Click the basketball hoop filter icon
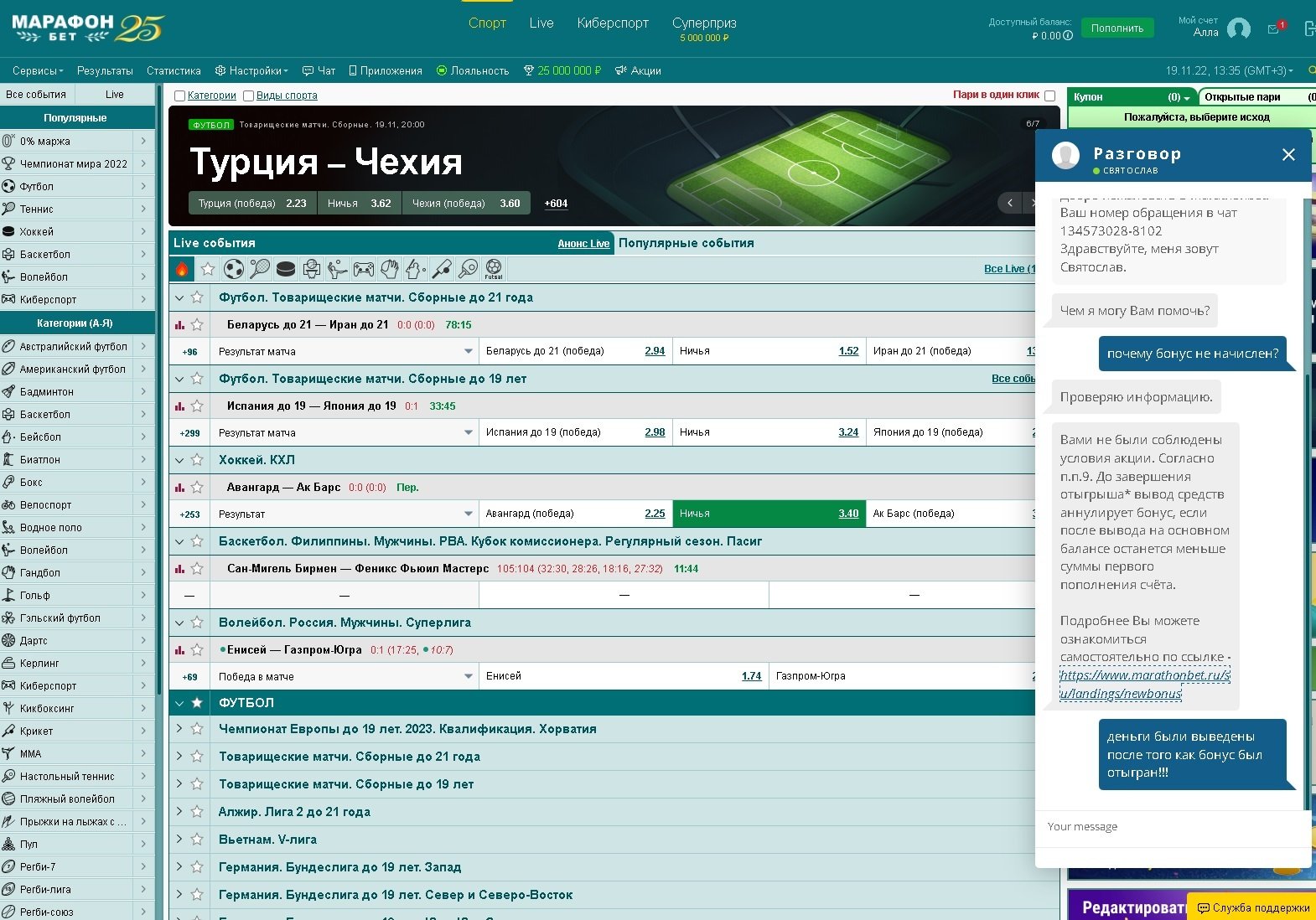The width and height of the screenshot is (1316, 920). click(312, 269)
